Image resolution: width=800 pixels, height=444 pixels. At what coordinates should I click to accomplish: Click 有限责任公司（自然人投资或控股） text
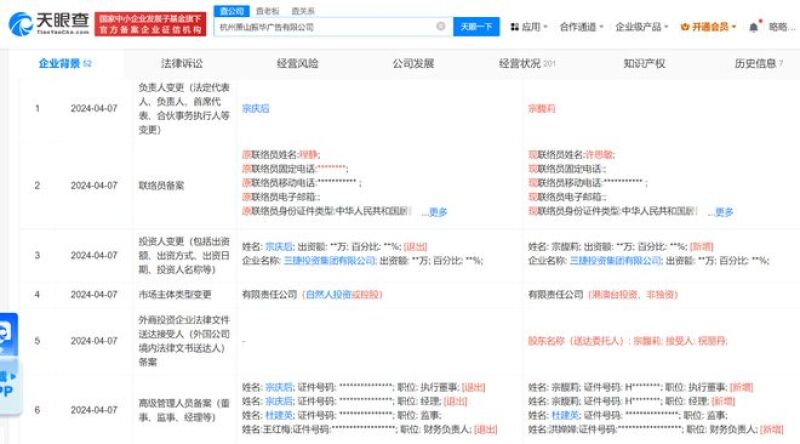(x=312, y=294)
